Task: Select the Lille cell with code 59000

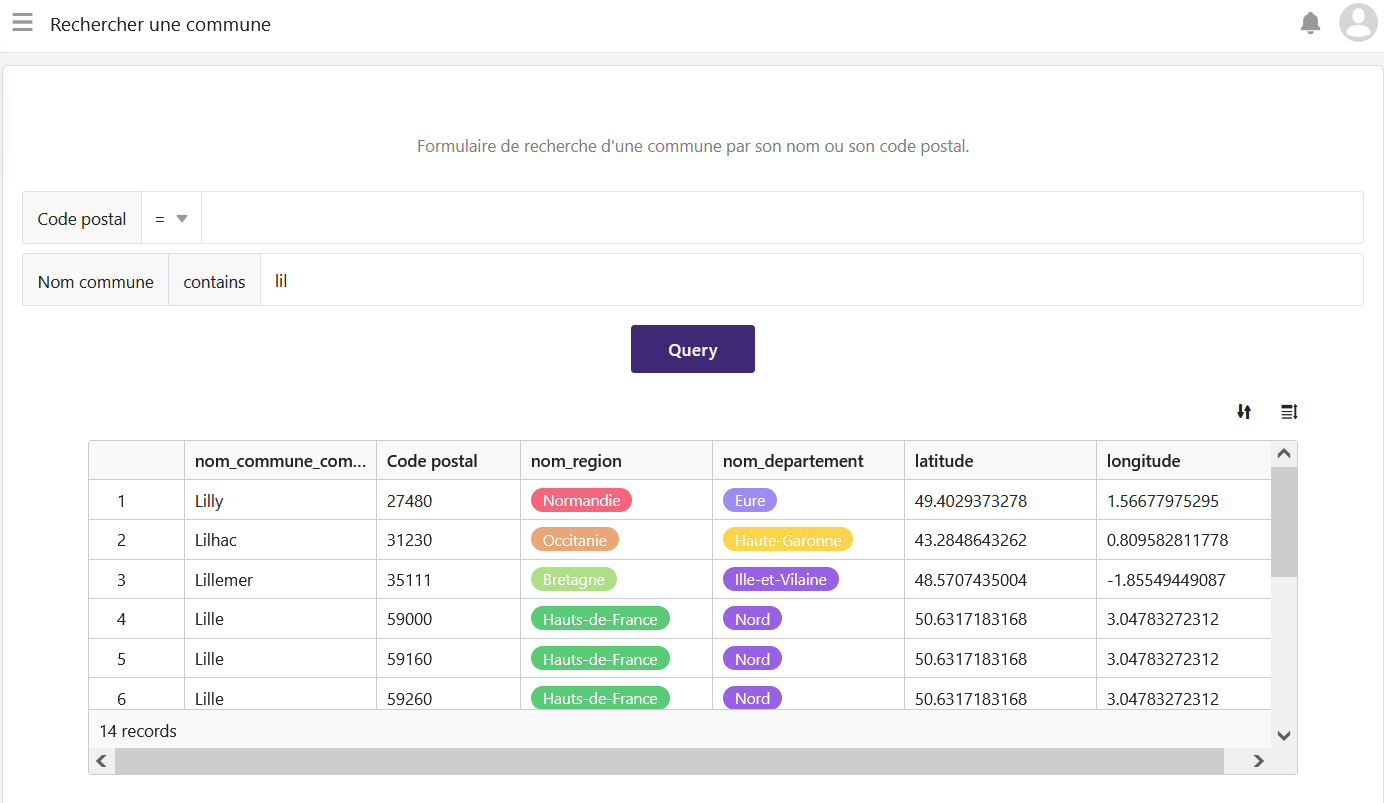Action: point(281,619)
